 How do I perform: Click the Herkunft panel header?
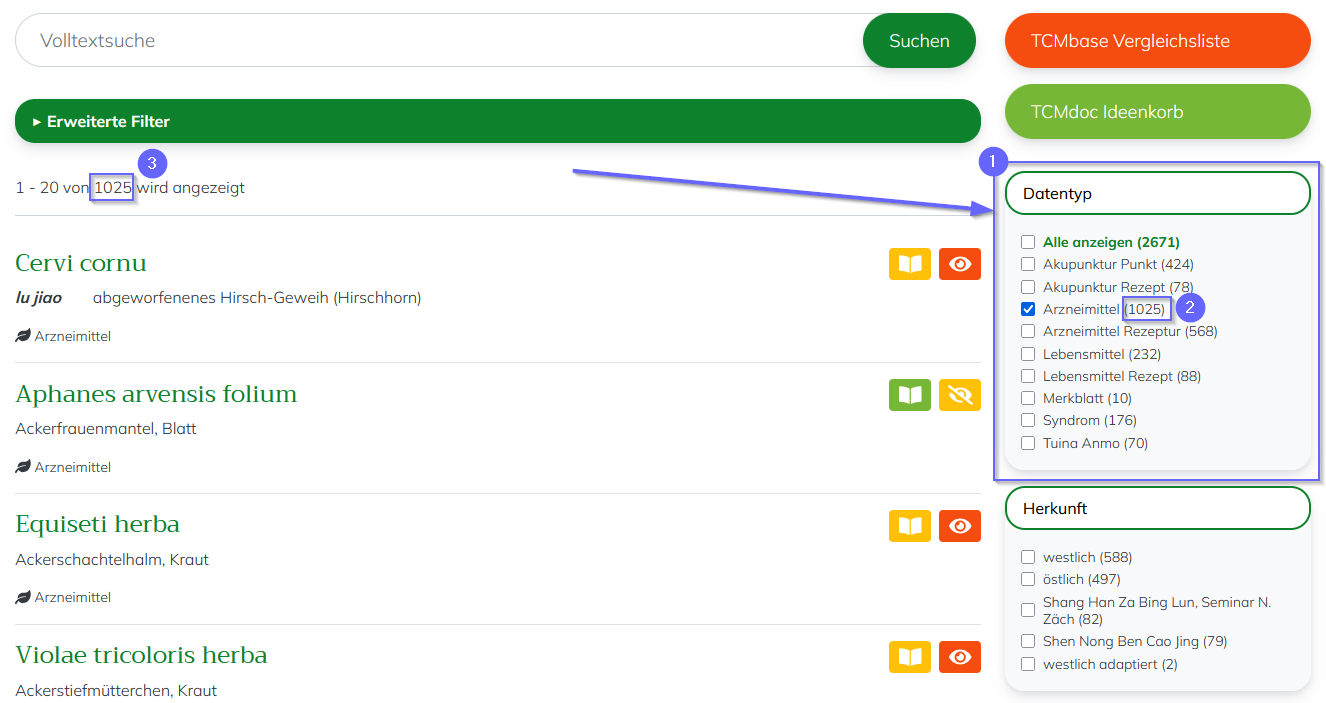pyautogui.click(x=1157, y=508)
